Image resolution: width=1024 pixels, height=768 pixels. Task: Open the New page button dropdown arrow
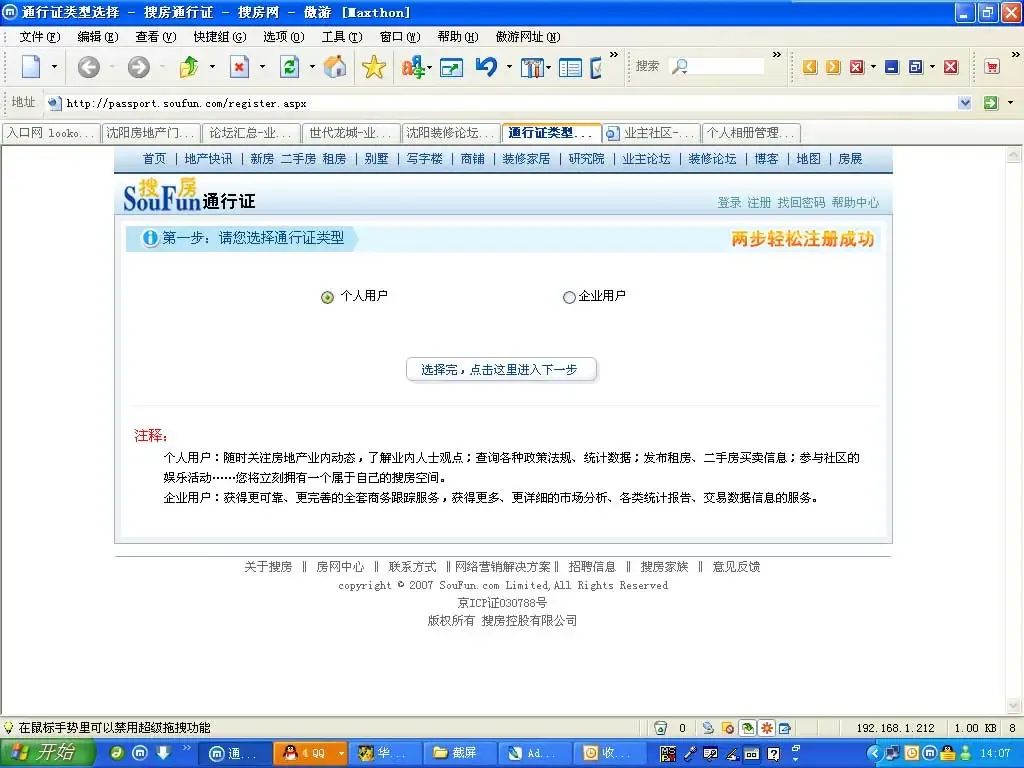(x=54, y=67)
